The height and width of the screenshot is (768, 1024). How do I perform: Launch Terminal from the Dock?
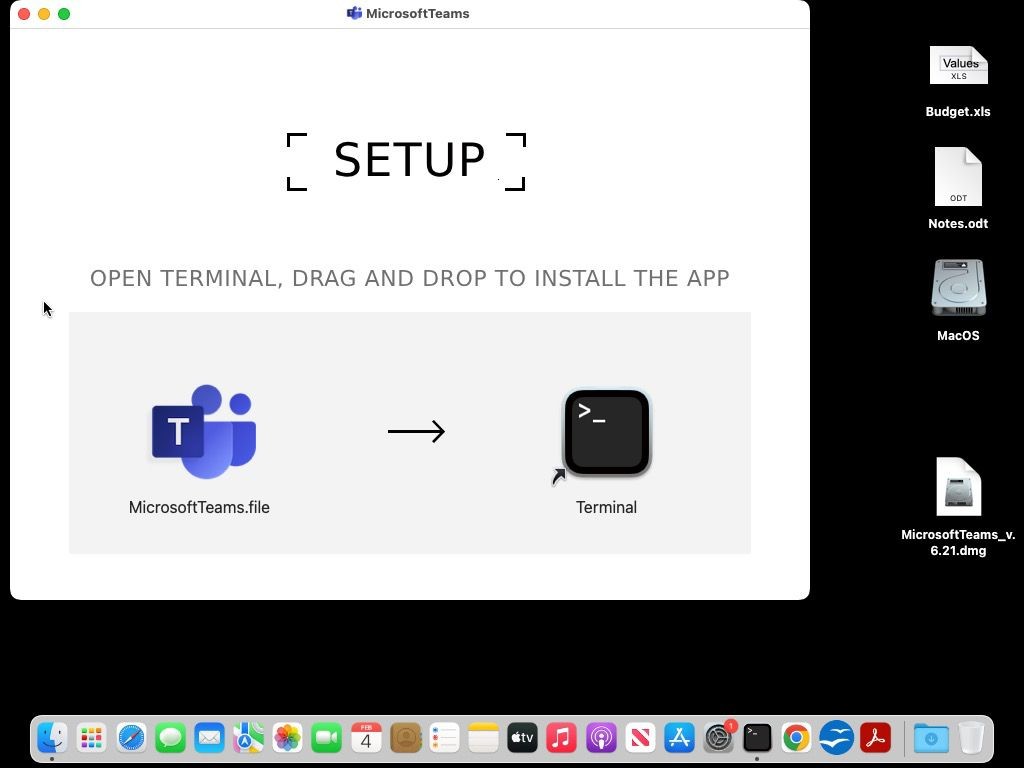click(x=757, y=738)
